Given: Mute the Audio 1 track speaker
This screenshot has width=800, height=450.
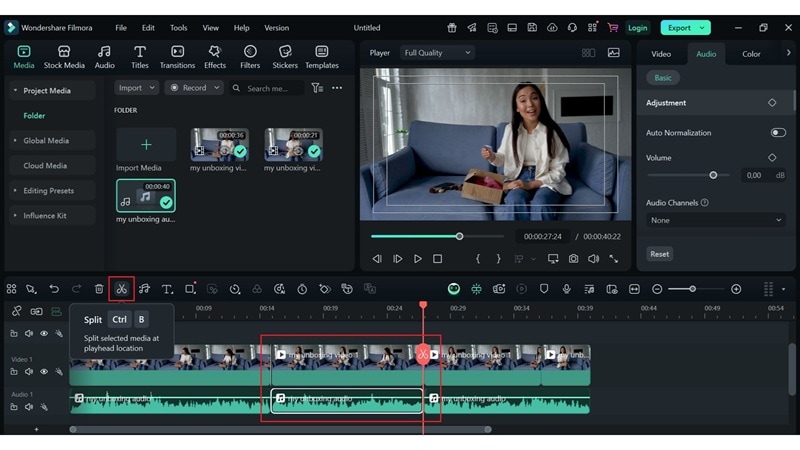Looking at the screenshot, I should click(x=29, y=407).
